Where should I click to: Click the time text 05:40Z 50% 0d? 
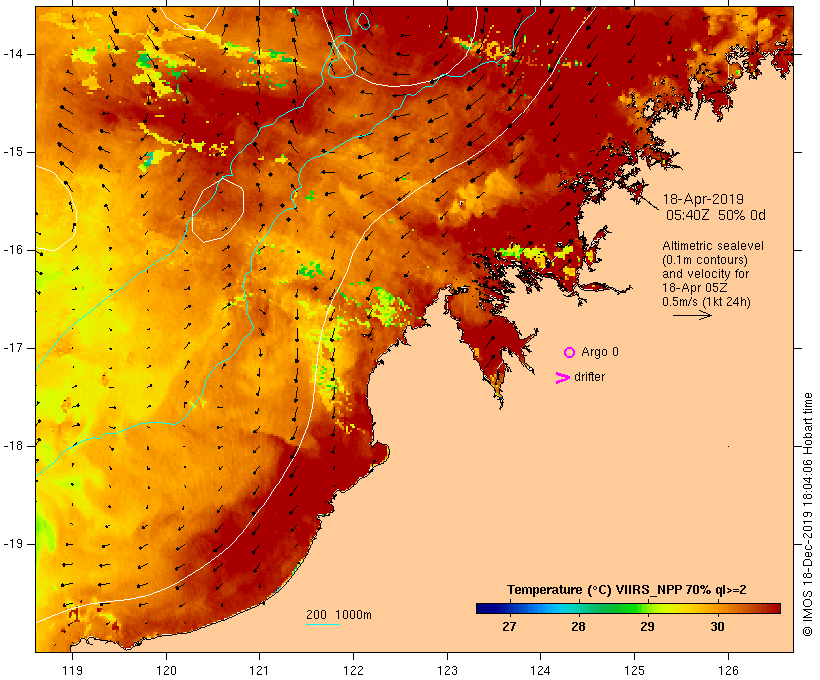click(x=715, y=215)
